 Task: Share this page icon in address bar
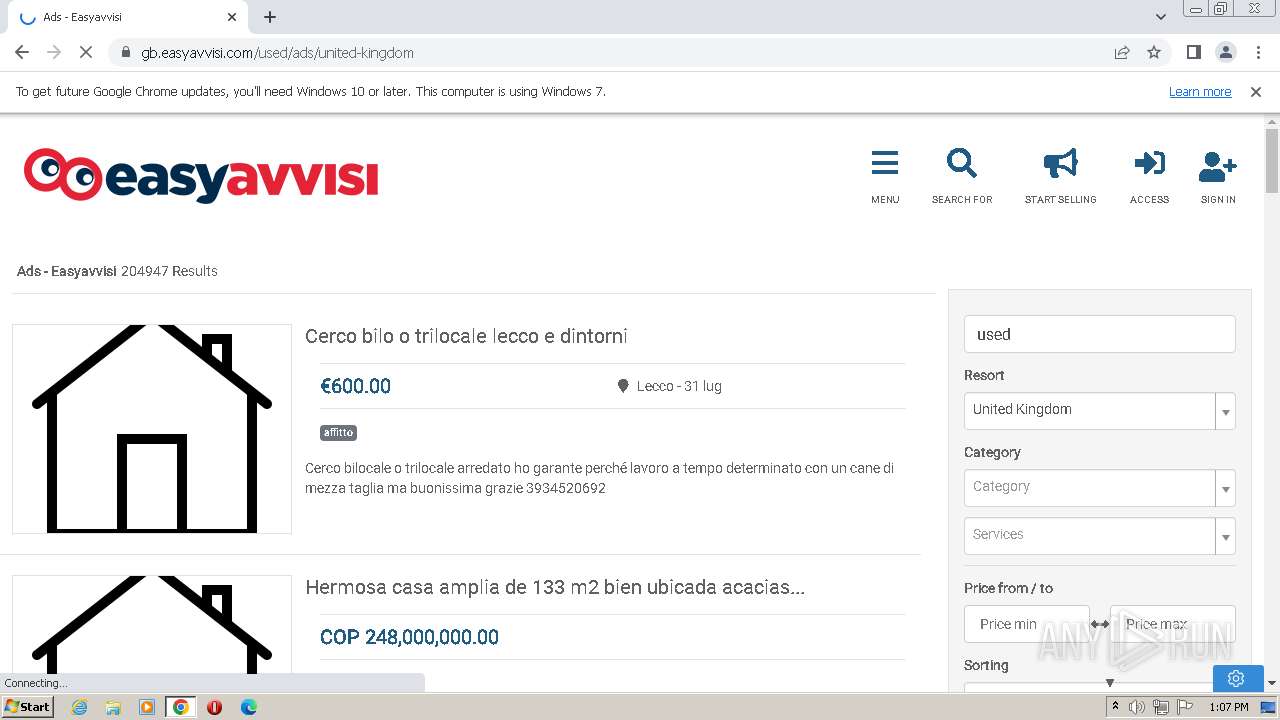(x=1122, y=53)
